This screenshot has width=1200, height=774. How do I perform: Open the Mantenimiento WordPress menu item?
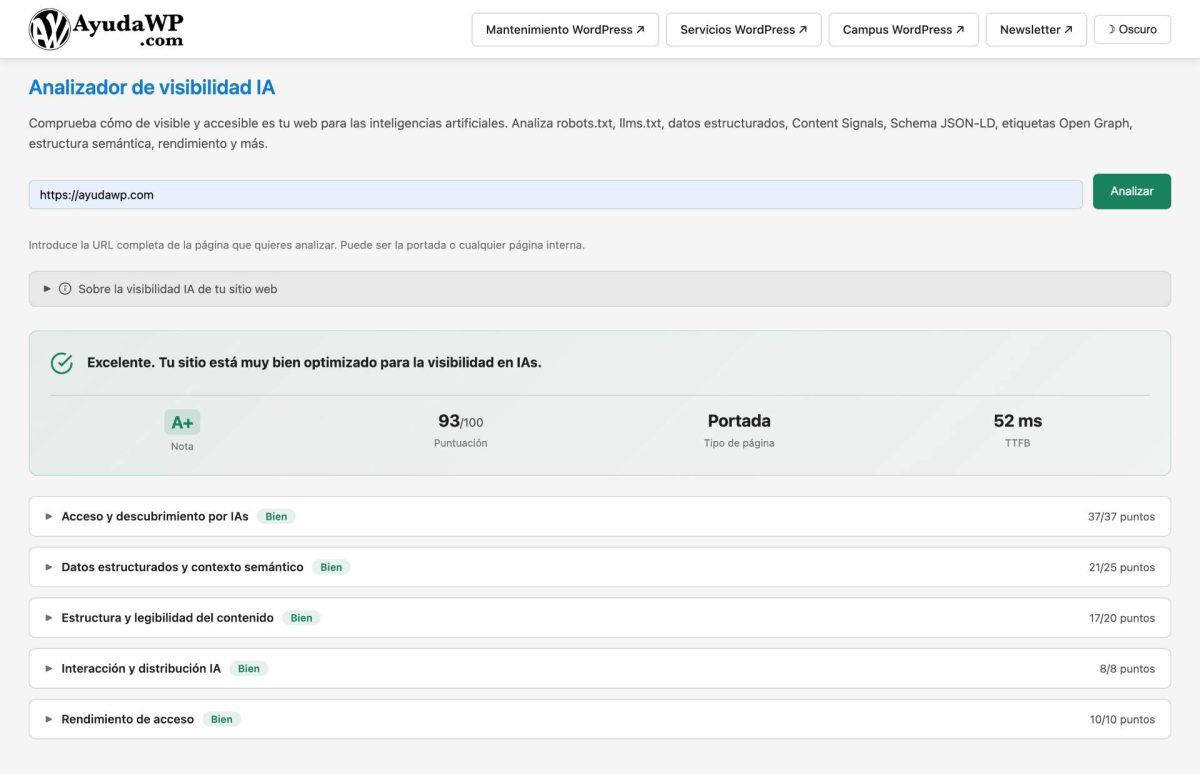pos(563,29)
